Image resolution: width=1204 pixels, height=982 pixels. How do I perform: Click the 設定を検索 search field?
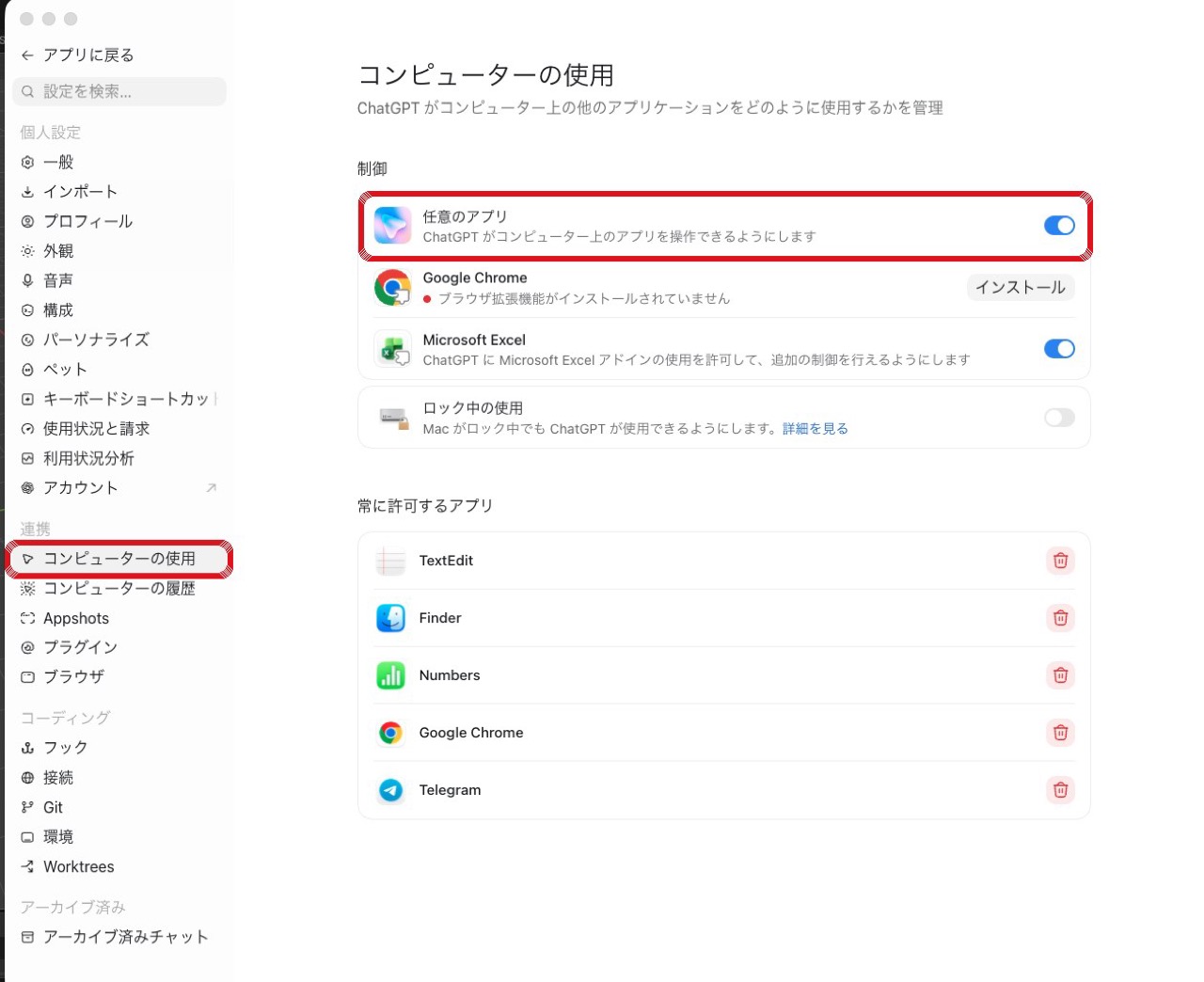coord(119,91)
